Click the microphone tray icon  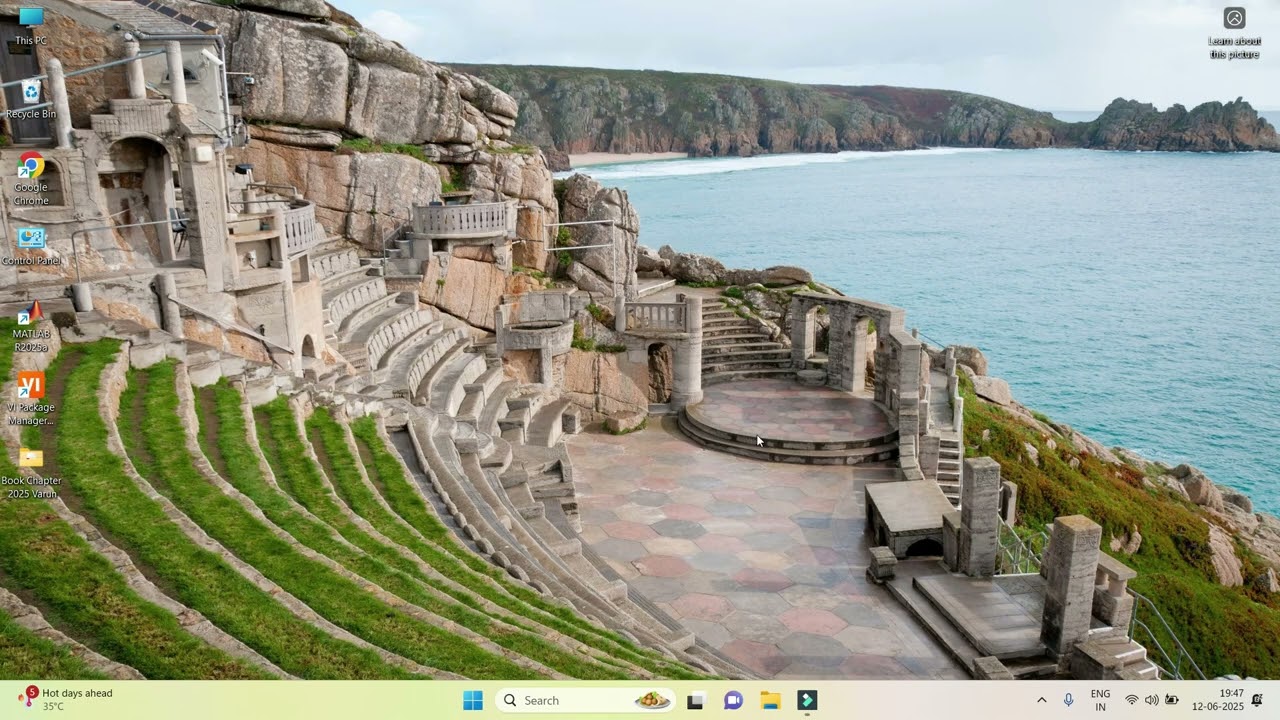tap(1068, 700)
